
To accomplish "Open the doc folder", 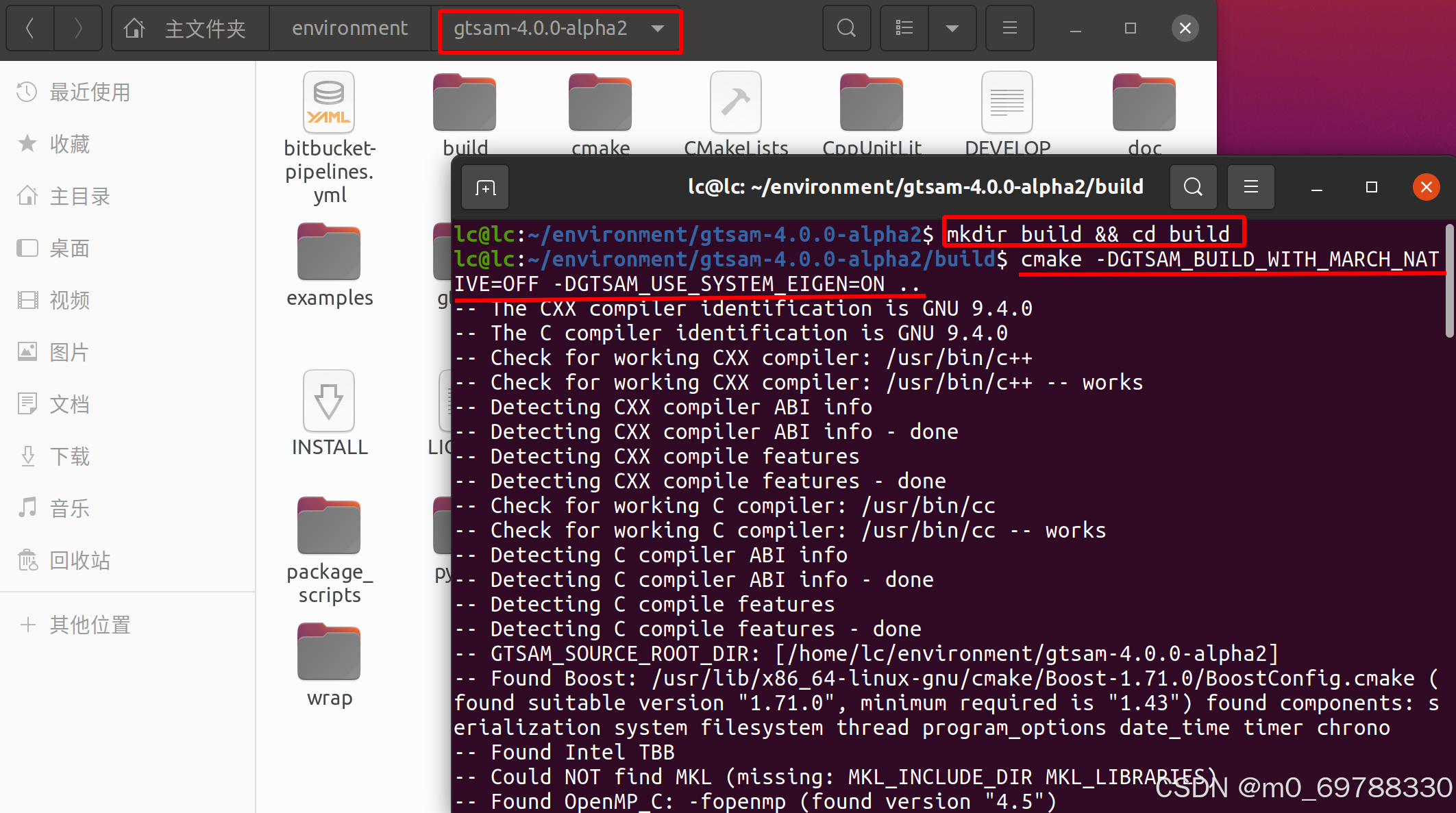I will click(1143, 103).
